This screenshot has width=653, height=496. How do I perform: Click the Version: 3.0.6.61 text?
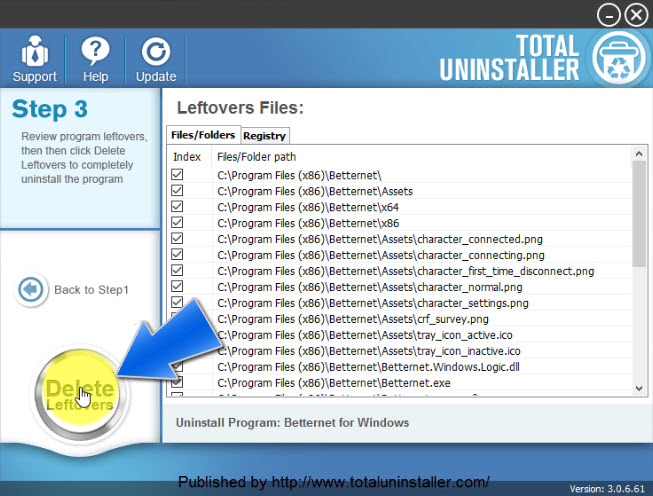pos(607,488)
